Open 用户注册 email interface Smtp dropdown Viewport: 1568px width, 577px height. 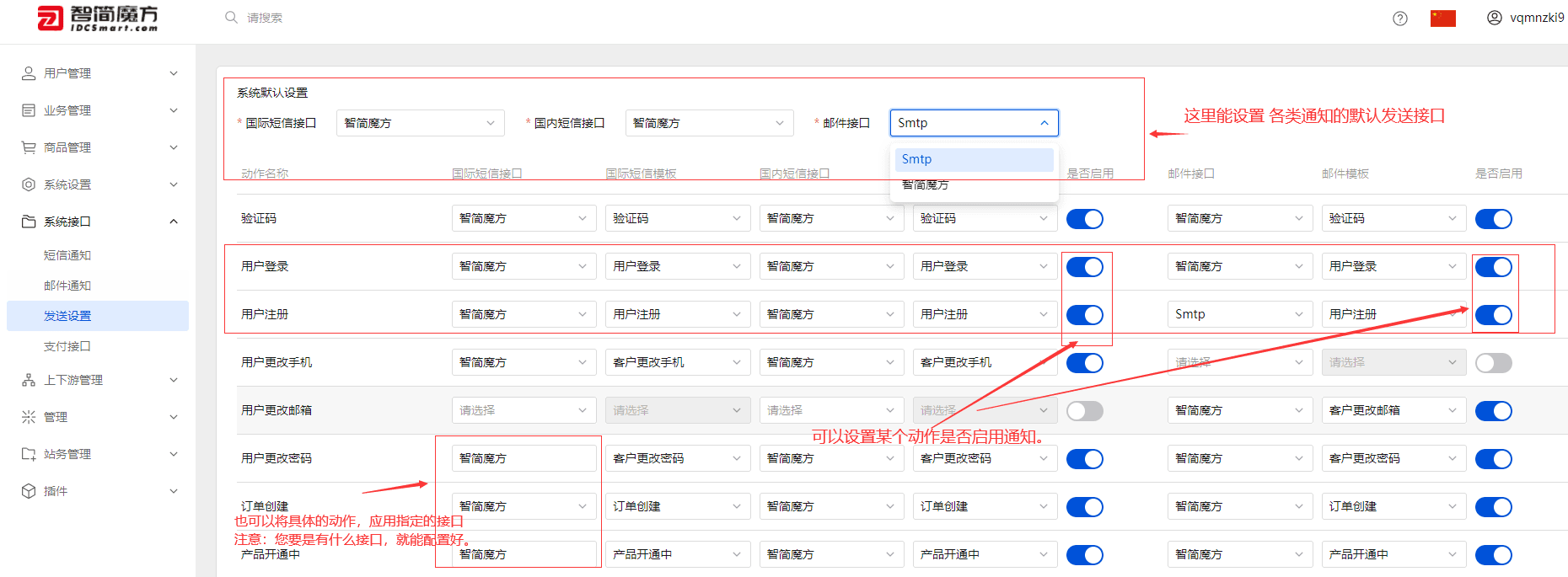point(1239,314)
